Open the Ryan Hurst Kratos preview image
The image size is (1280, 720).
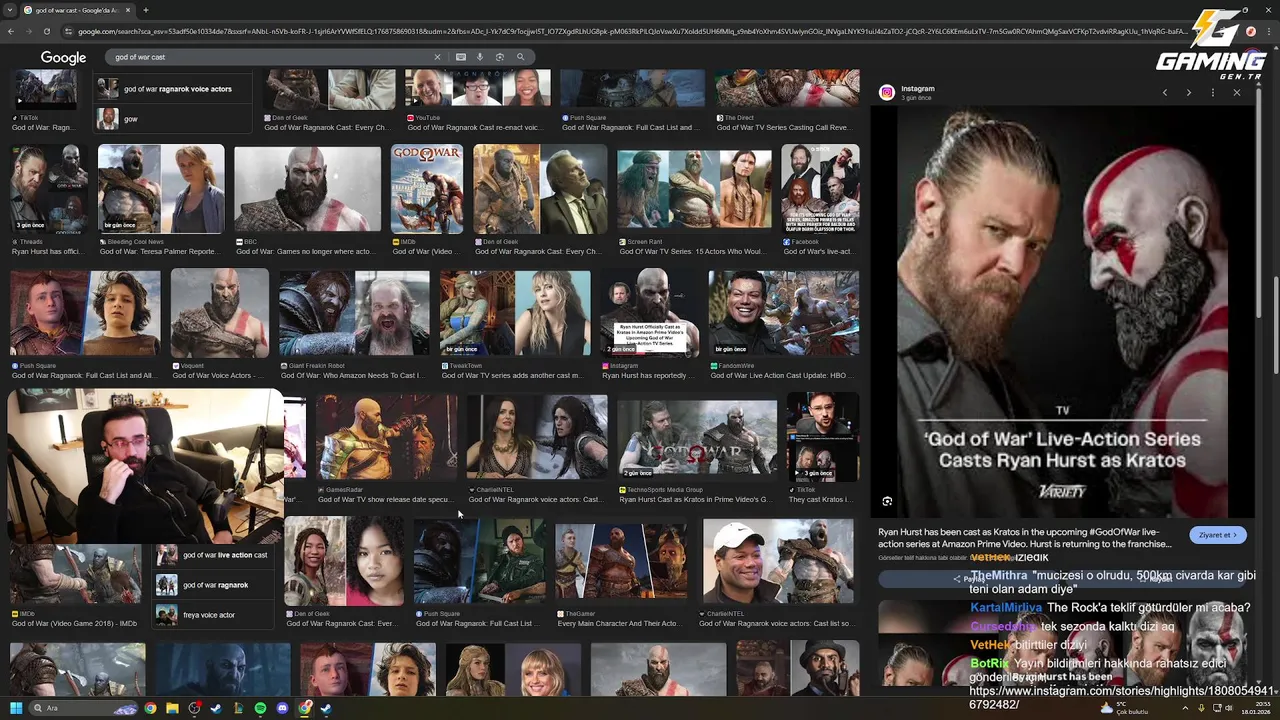1062,312
